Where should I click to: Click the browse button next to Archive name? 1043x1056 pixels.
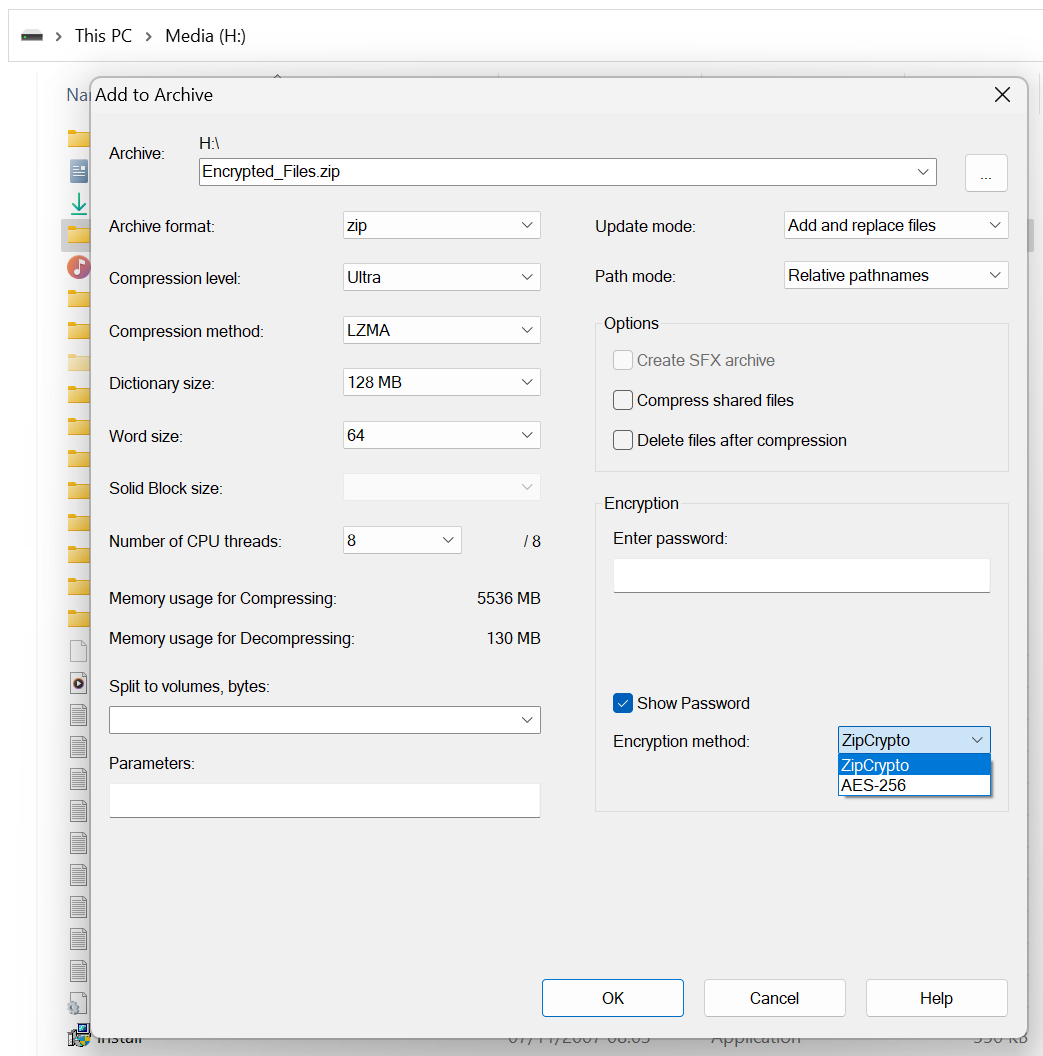pos(986,173)
